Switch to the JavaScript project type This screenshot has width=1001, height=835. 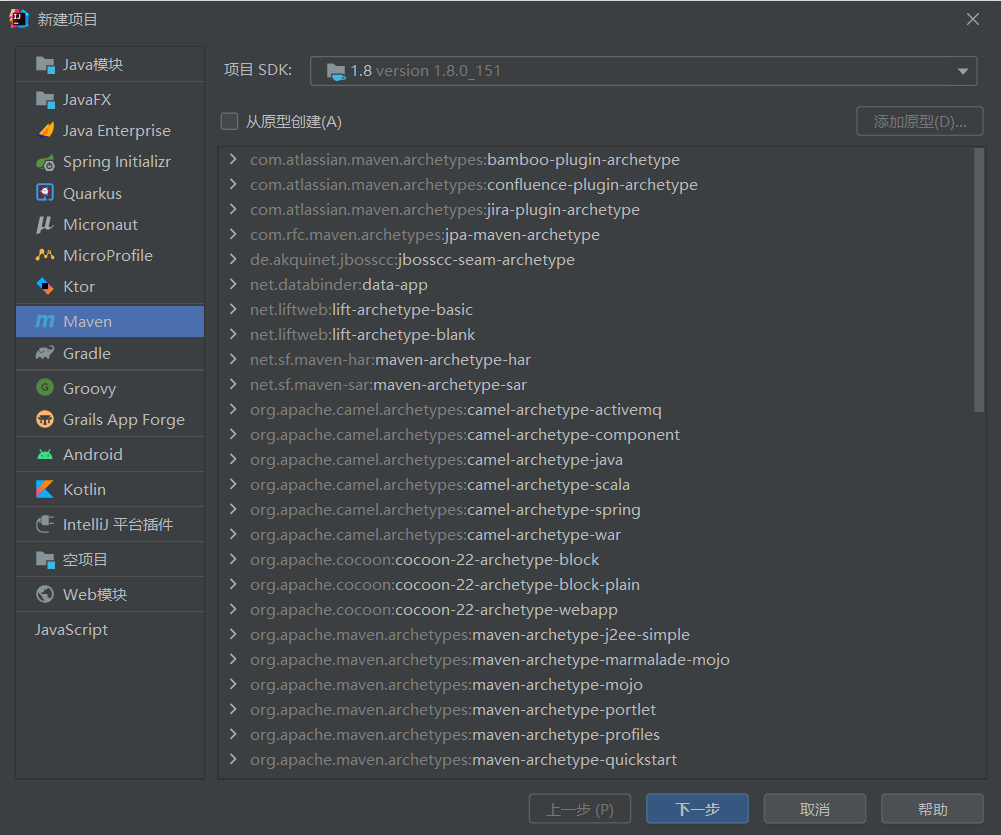[x=71, y=630]
